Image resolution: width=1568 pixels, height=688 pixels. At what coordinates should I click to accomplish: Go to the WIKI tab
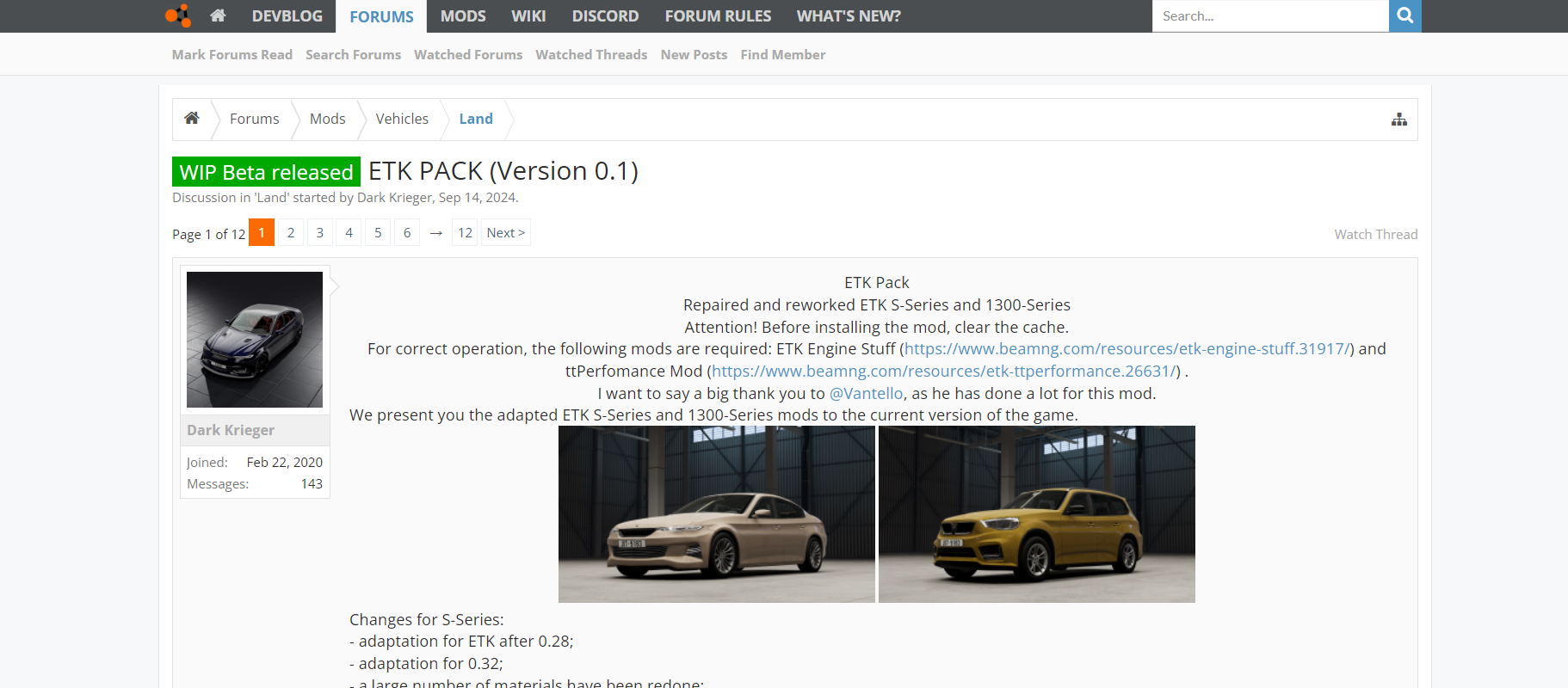528,16
